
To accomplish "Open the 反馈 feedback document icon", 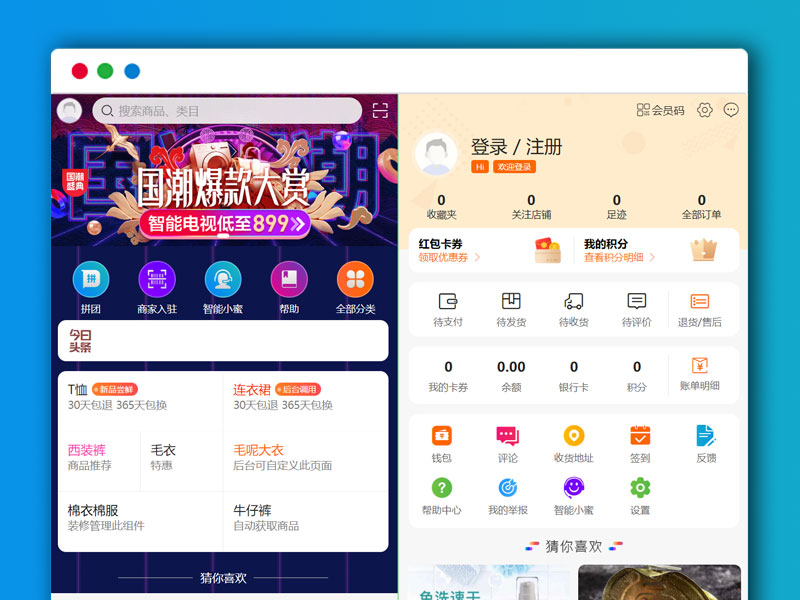I will point(704,434).
